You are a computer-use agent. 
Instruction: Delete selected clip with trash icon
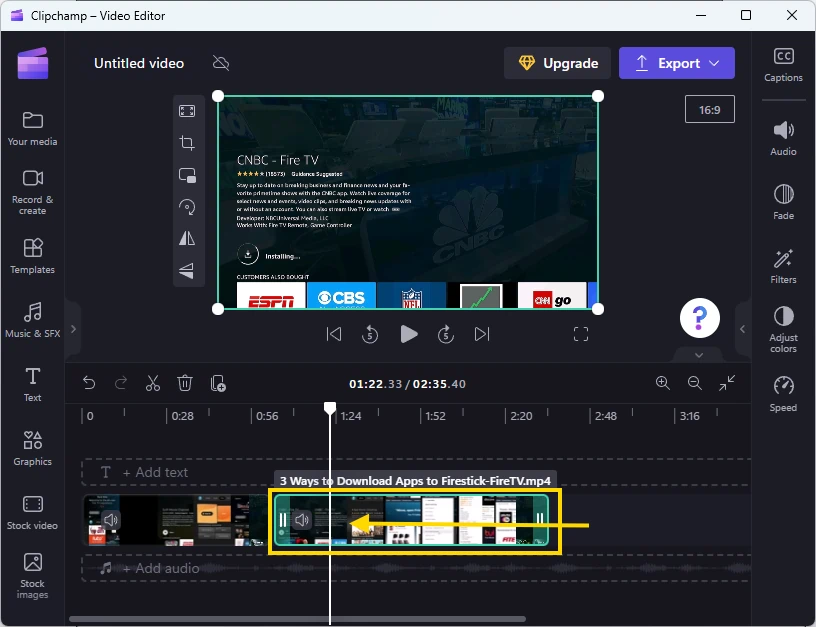(185, 383)
